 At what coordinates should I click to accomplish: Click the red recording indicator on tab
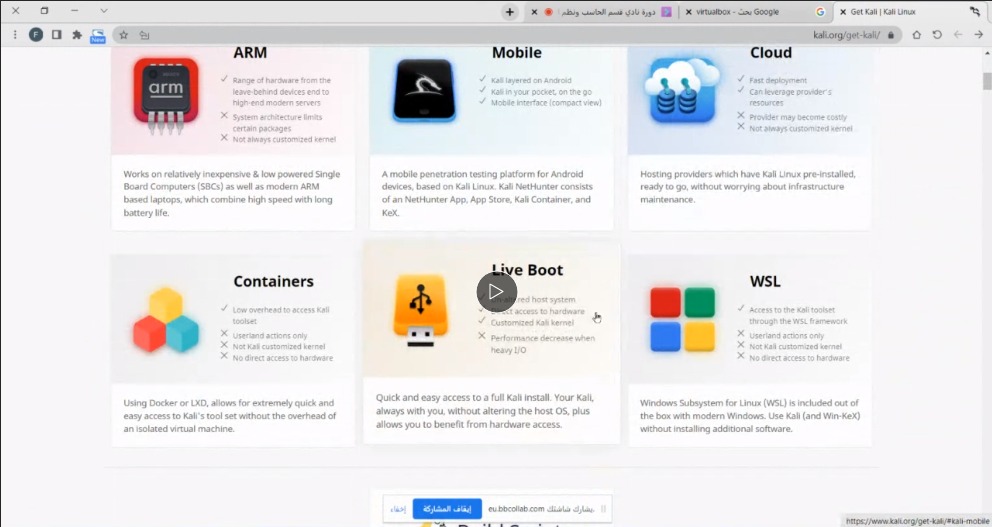(549, 11)
